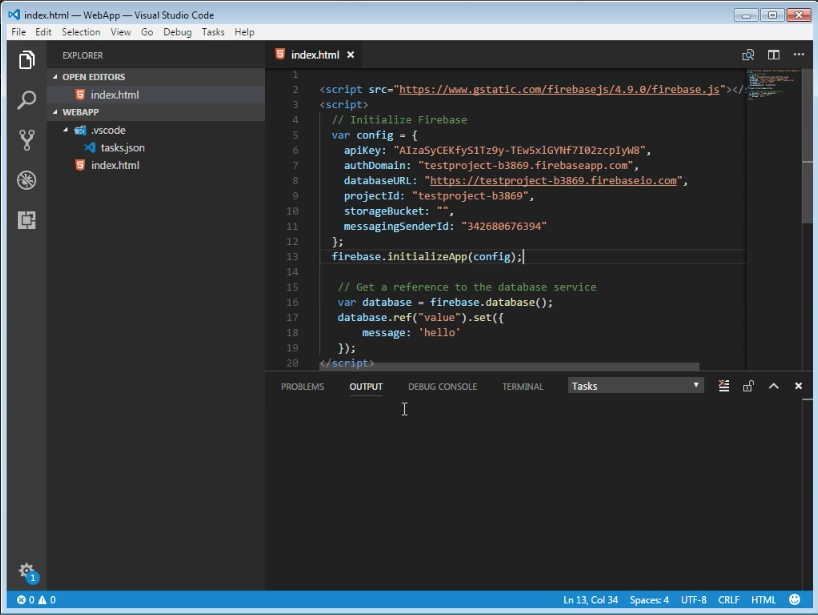Open the Go menu
The height and width of the screenshot is (615, 818).
tap(147, 32)
